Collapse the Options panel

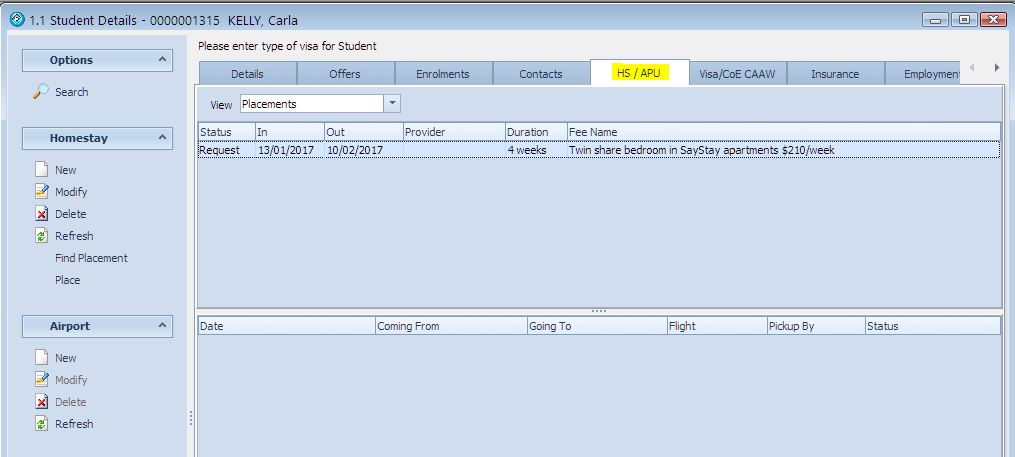click(x=163, y=61)
